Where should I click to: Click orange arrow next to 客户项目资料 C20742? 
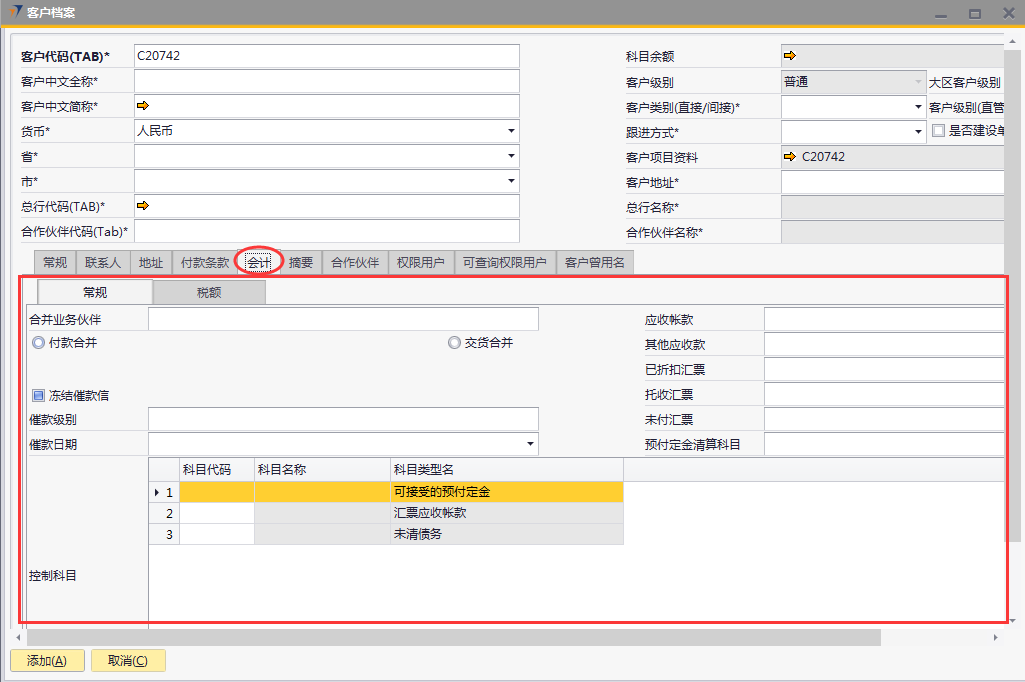790,157
